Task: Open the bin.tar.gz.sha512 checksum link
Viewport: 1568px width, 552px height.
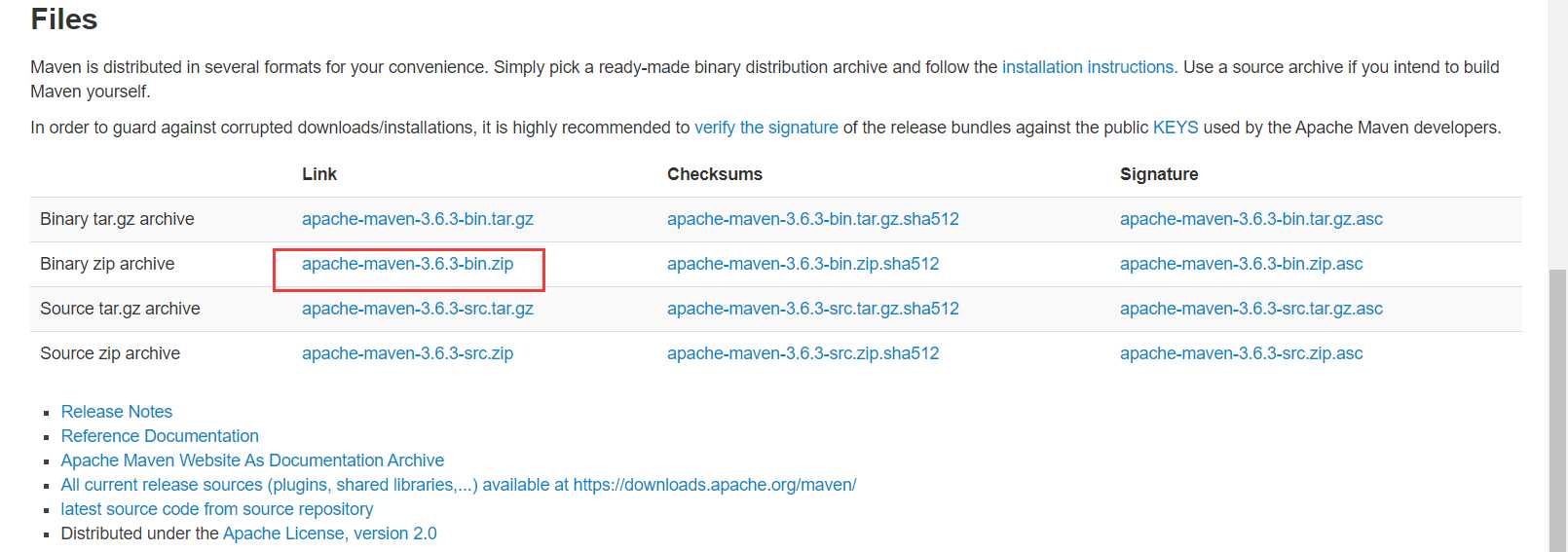Action: [x=813, y=219]
